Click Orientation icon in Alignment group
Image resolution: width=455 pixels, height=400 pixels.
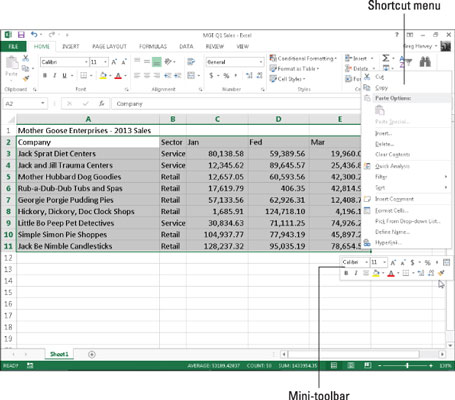click(x=168, y=61)
